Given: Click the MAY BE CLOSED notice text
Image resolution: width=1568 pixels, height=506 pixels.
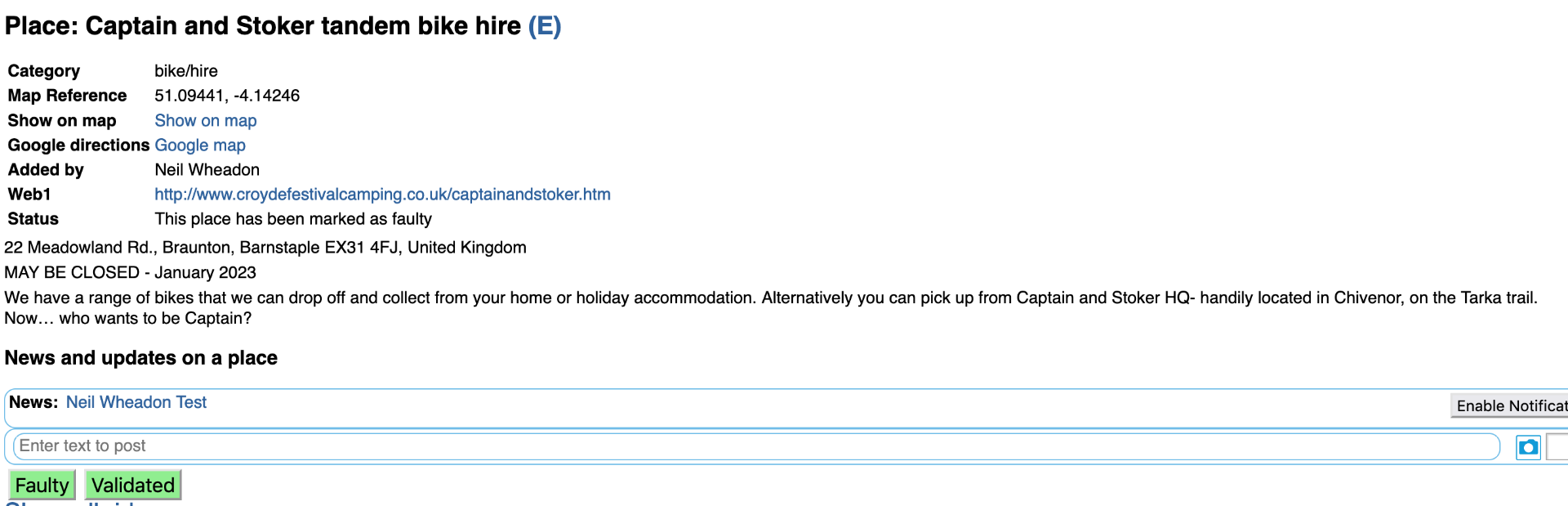Looking at the screenshot, I should [130, 273].
